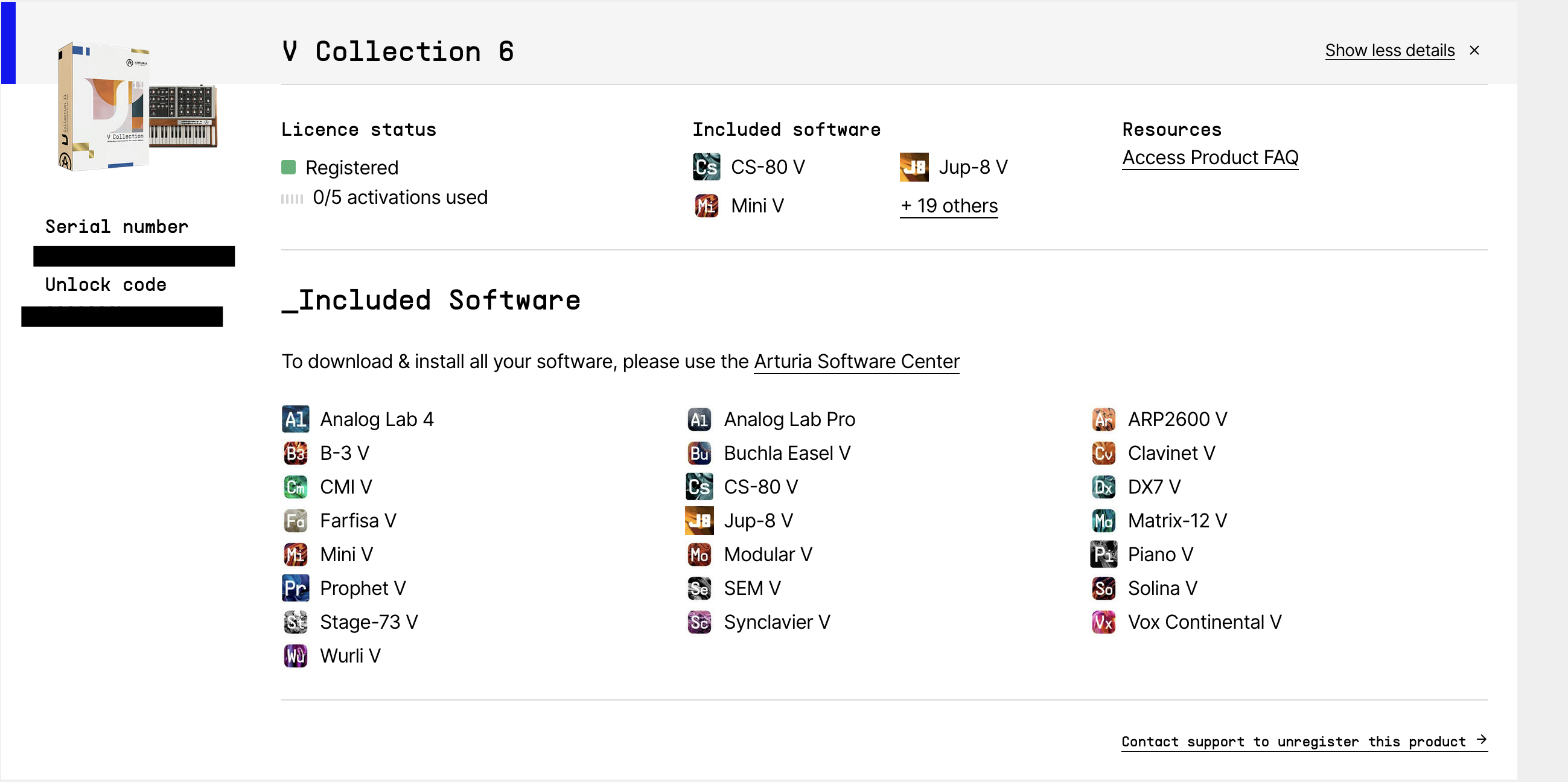
Task: Click the Jup-8 V icon in Included Software list
Action: (x=699, y=521)
